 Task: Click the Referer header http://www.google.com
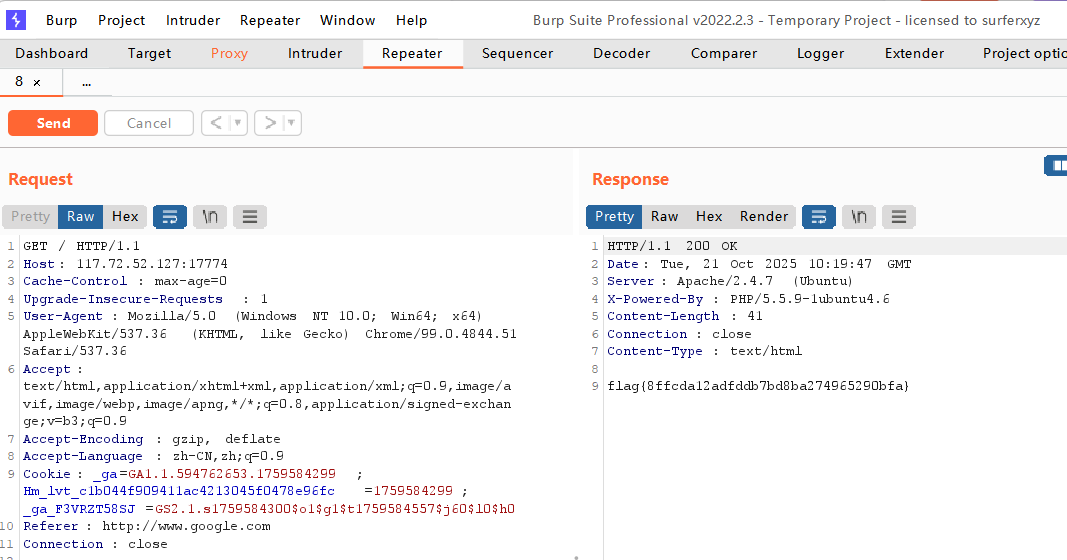coord(146,526)
